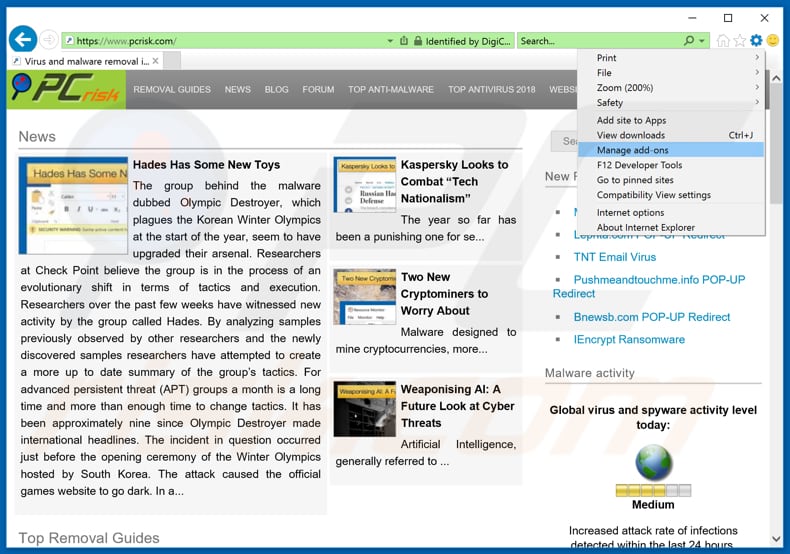Image resolution: width=790 pixels, height=554 pixels.
Task: Click the browser Back arrow button
Action: (x=22, y=40)
